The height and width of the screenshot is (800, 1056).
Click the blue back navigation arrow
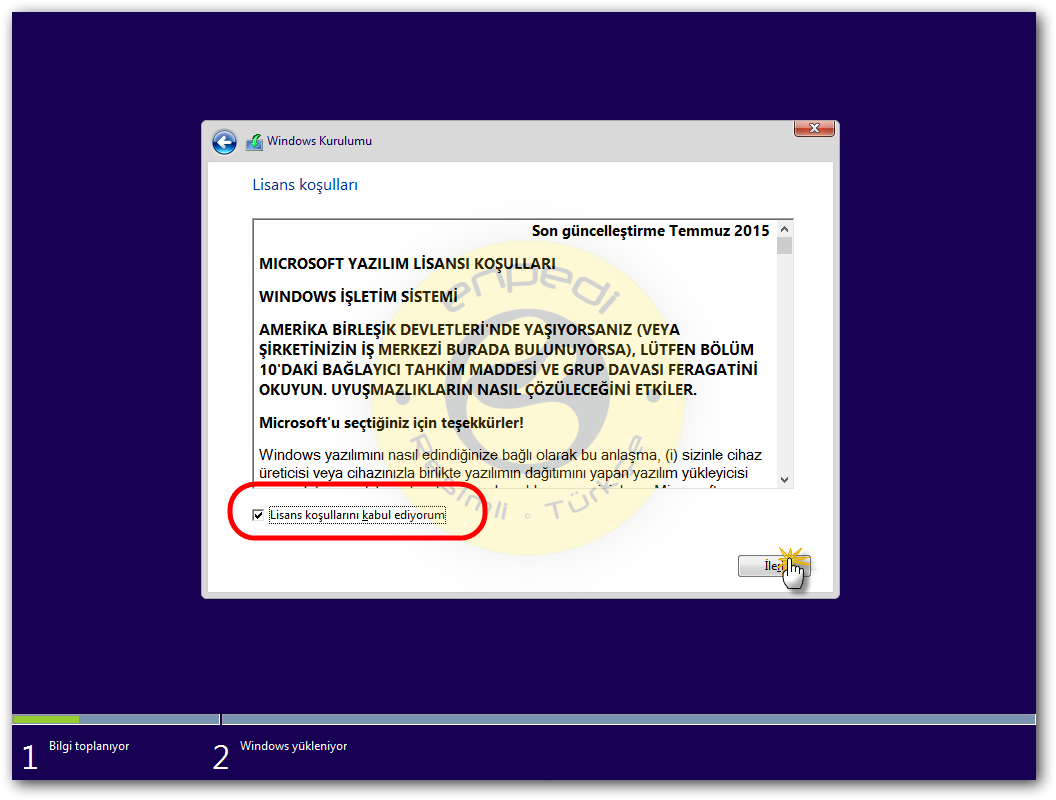[x=224, y=141]
